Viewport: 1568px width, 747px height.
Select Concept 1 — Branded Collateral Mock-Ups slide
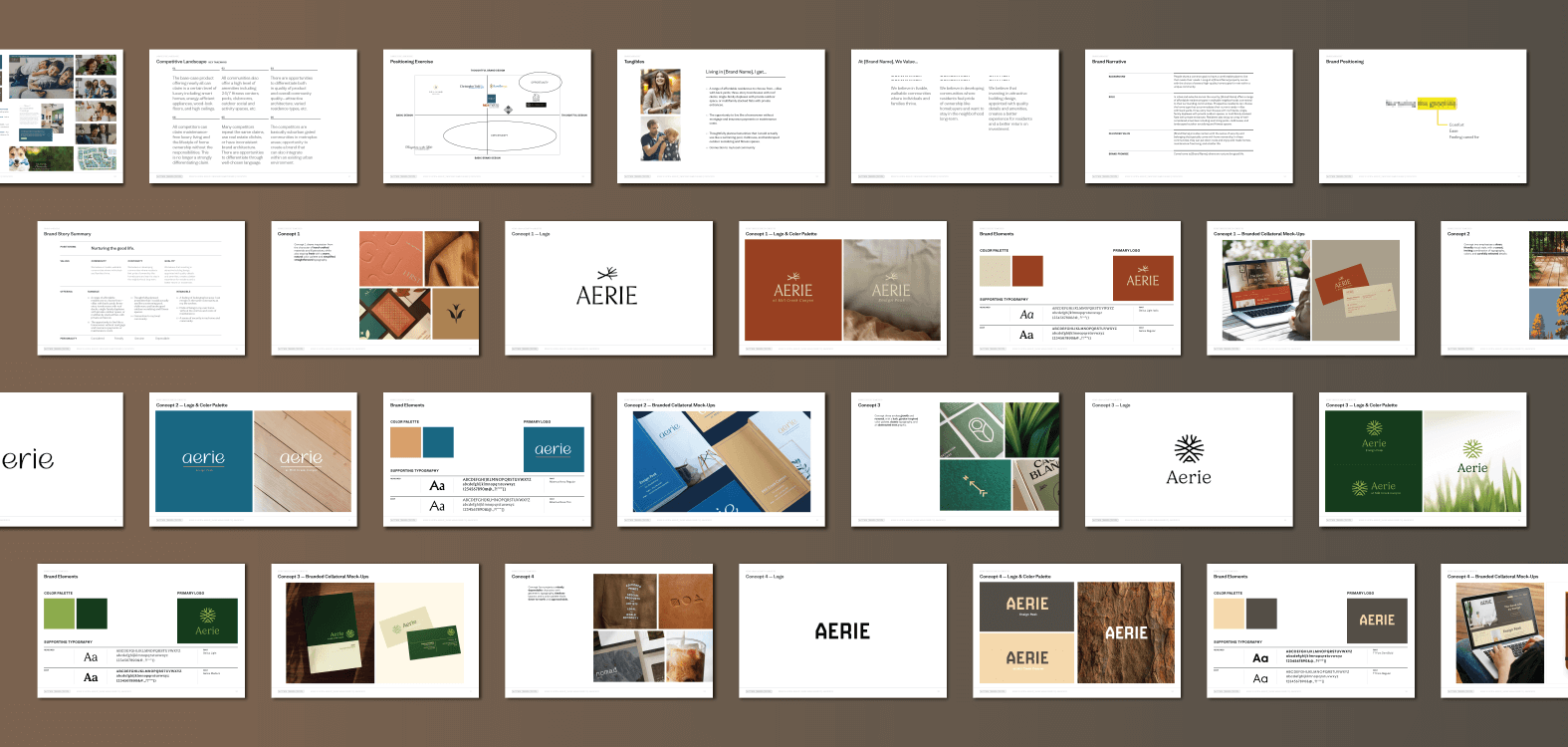[1311, 288]
